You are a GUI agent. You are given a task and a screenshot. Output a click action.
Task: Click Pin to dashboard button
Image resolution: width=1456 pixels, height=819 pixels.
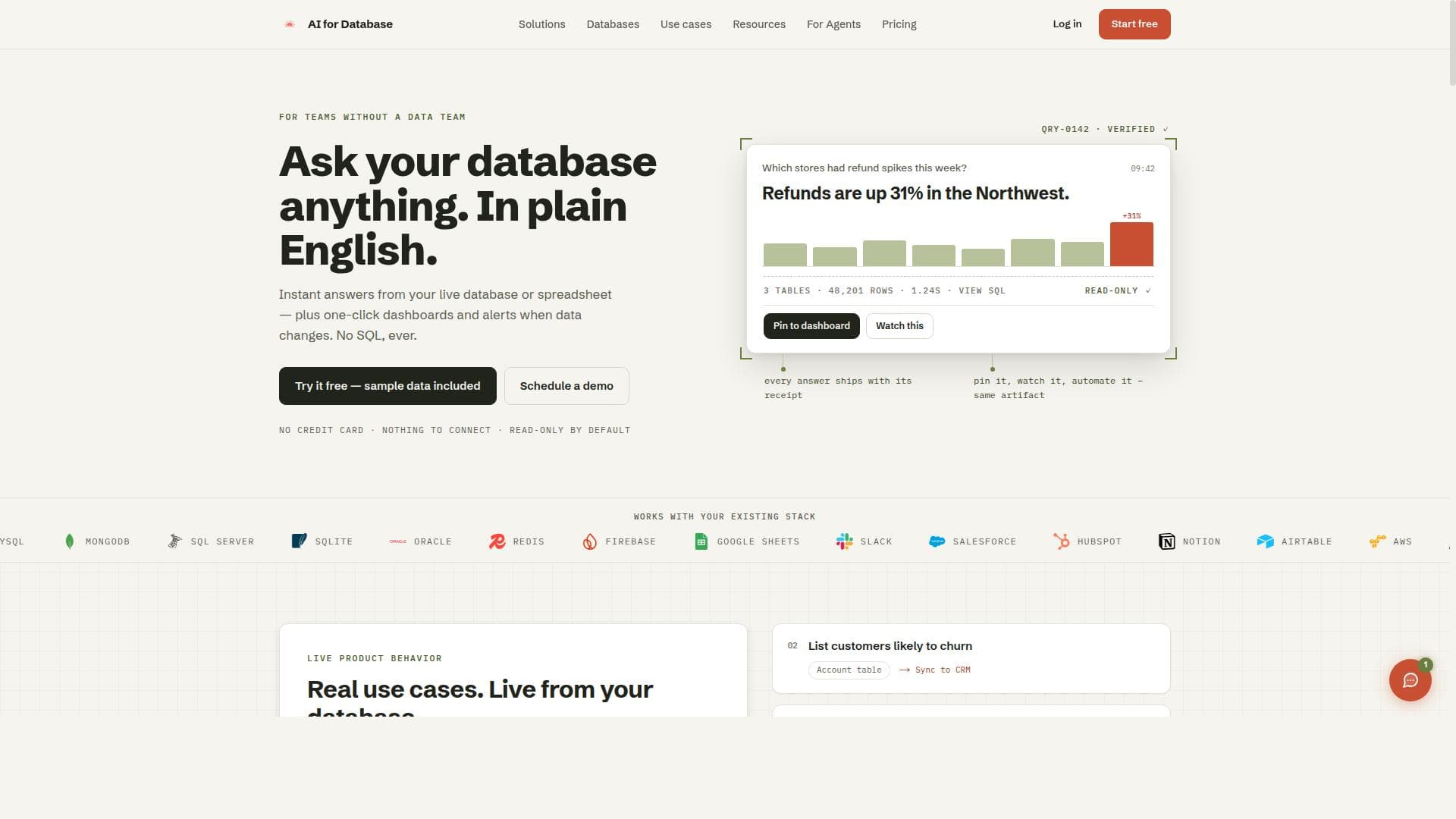tap(811, 326)
